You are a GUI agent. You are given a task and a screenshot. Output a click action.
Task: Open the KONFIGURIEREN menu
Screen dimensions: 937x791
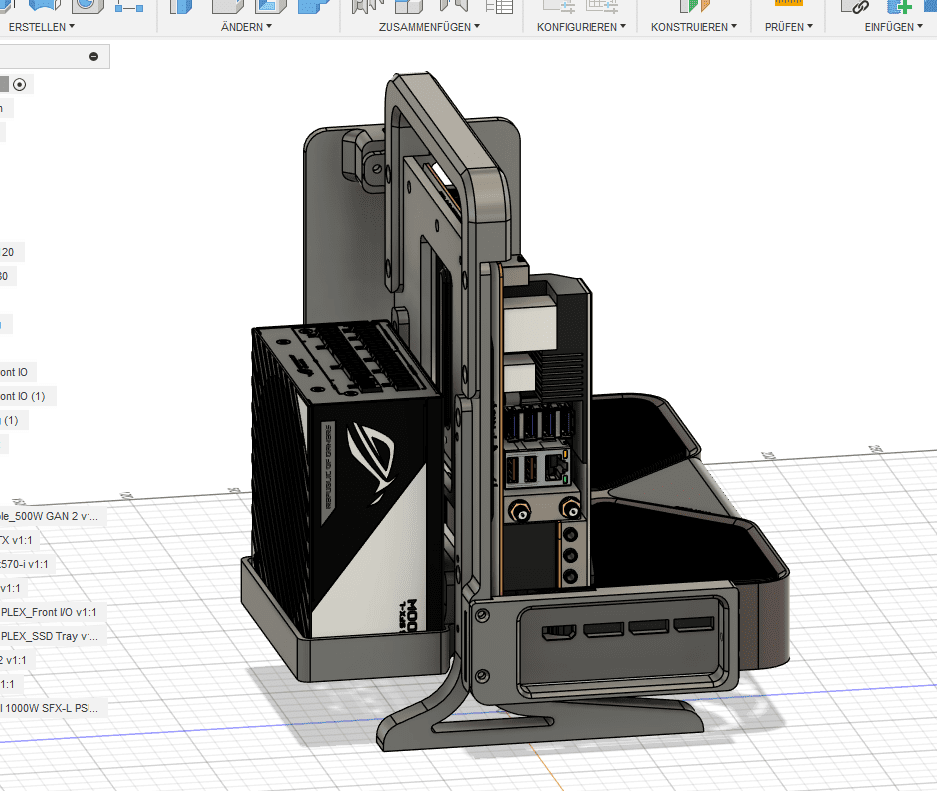[x=581, y=27]
